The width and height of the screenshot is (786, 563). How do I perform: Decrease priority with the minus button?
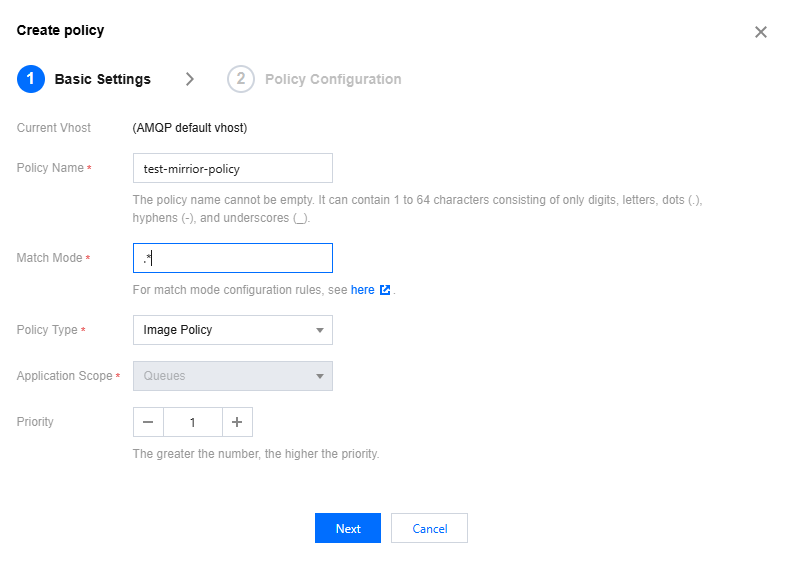click(x=148, y=422)
